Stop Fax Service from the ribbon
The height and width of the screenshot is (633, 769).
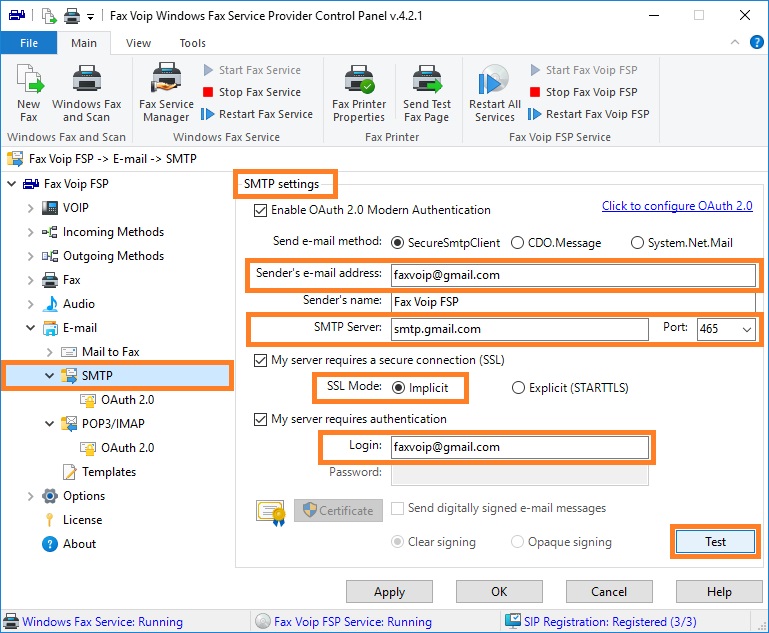point(252,92)
